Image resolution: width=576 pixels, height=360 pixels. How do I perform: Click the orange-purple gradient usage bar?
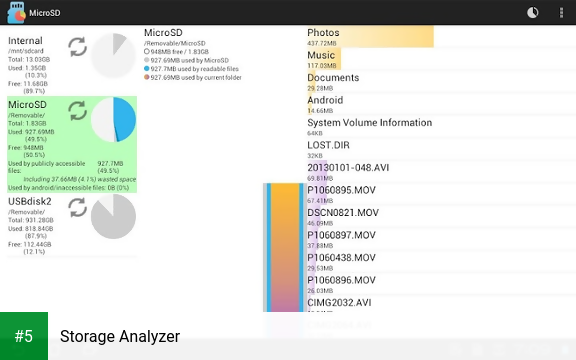pos(285,247)
